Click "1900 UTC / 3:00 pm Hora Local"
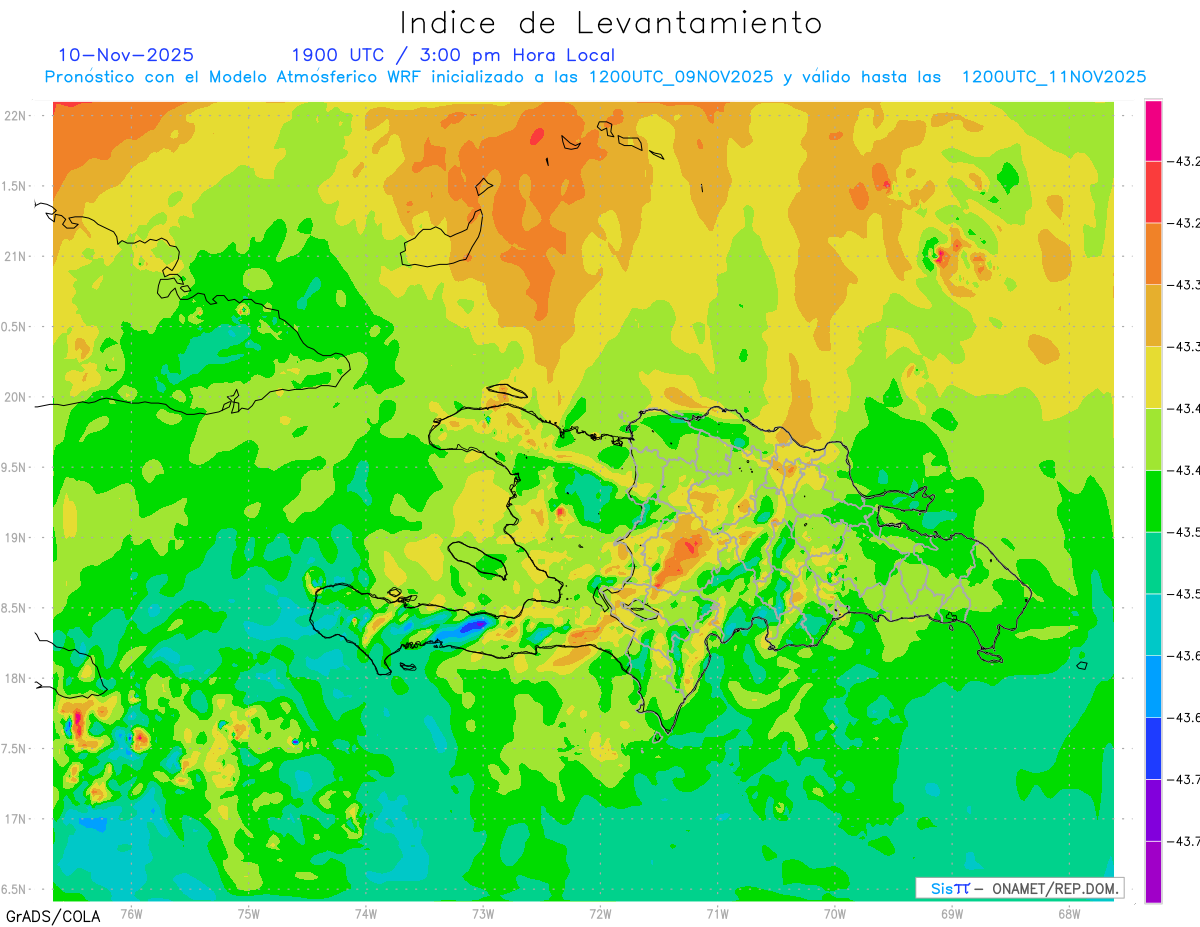The image size is (1200, 927). point(453,55)
